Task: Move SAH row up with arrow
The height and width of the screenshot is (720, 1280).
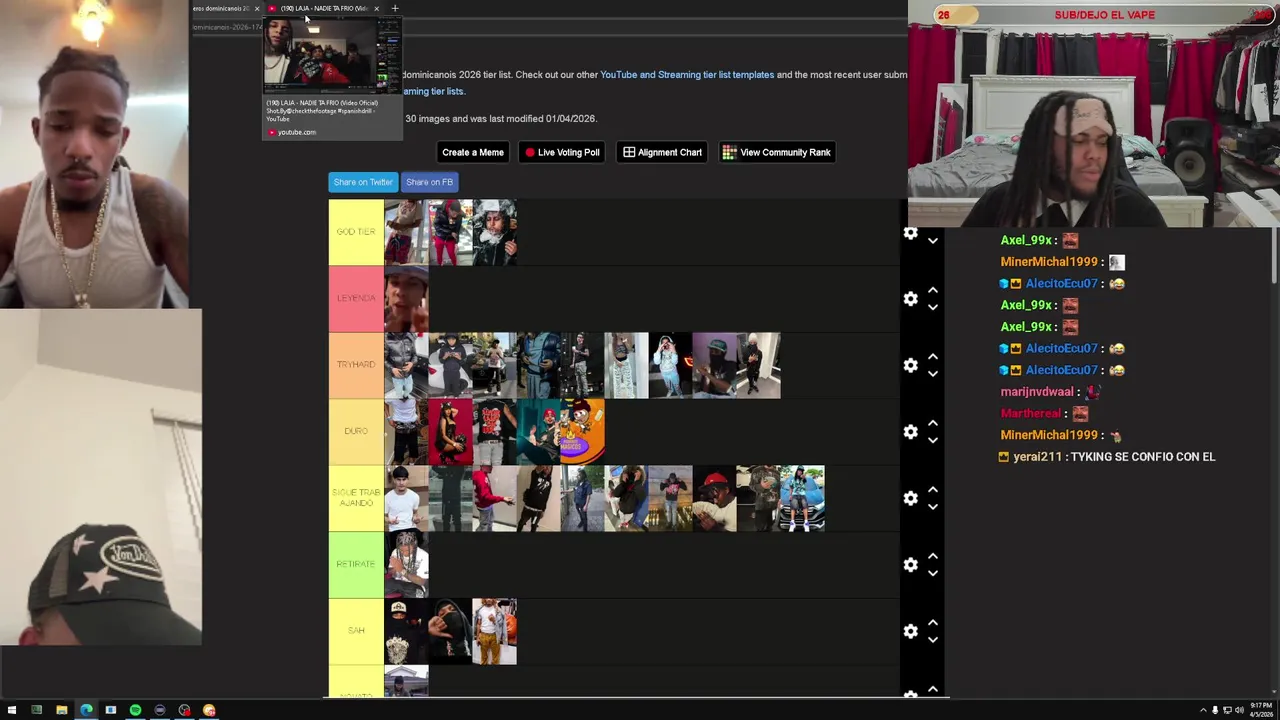Action: [932, 622]
